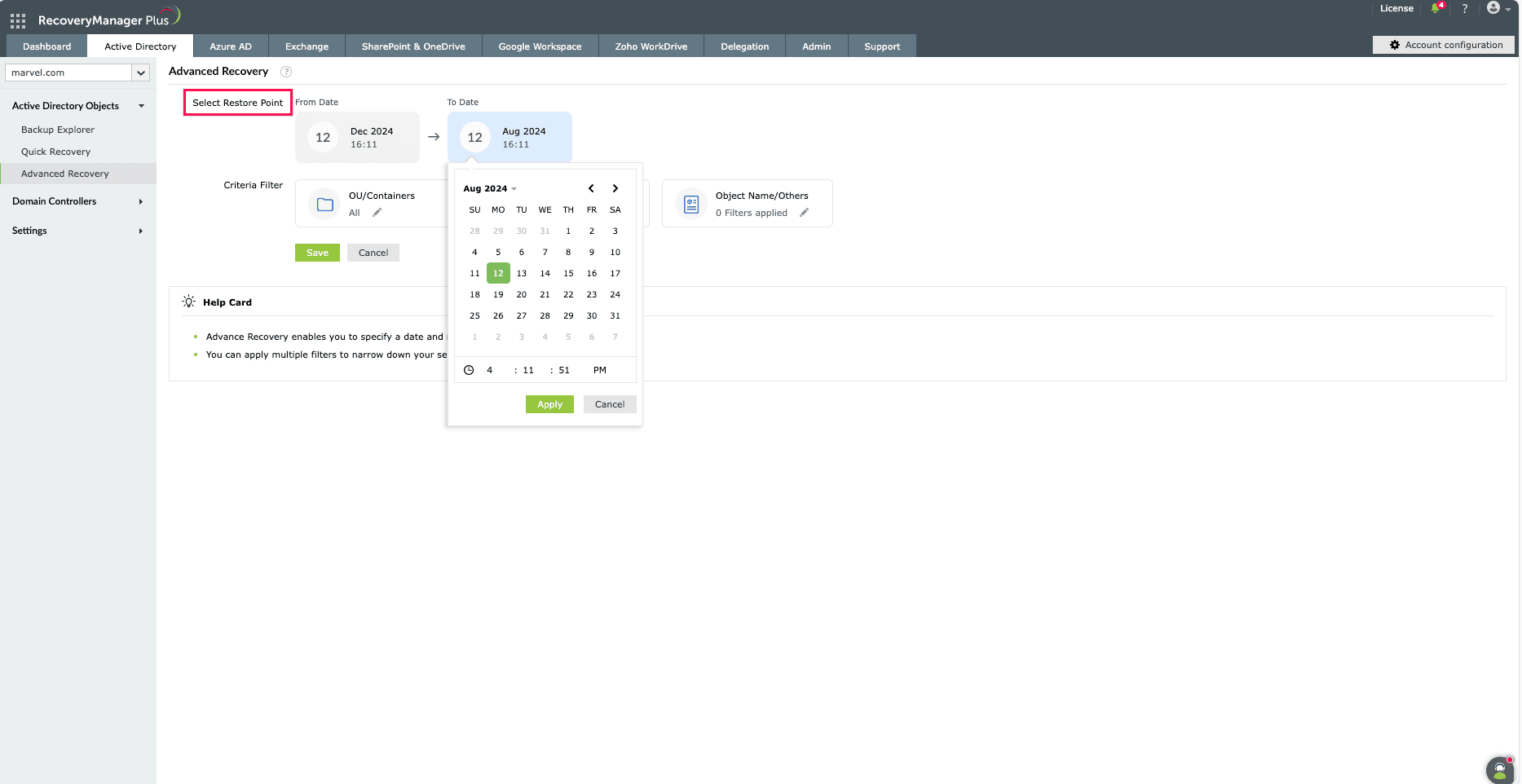Edit Object Name/Others filter pencil icon

(804, 213)
